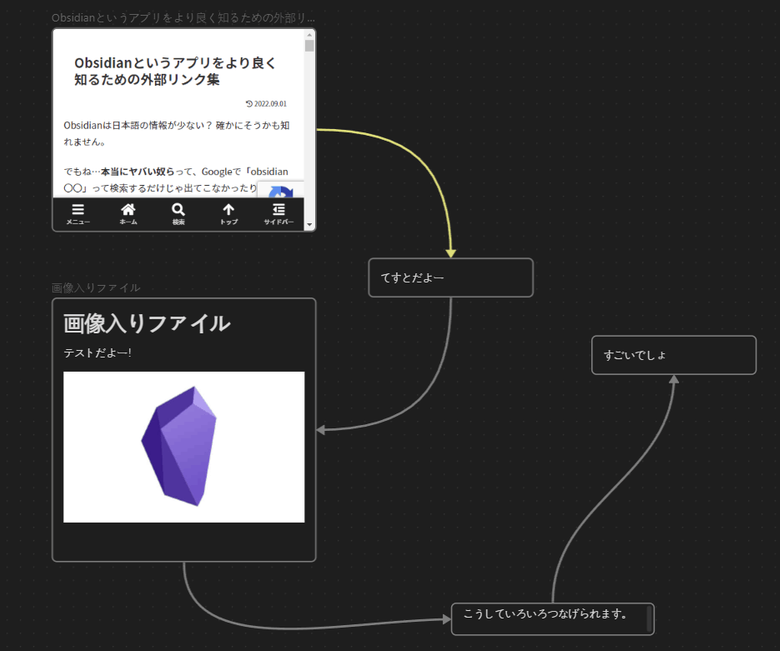
Task: Open the メニュー hamburger icon in the embedded page
Action: pos(78,214)
